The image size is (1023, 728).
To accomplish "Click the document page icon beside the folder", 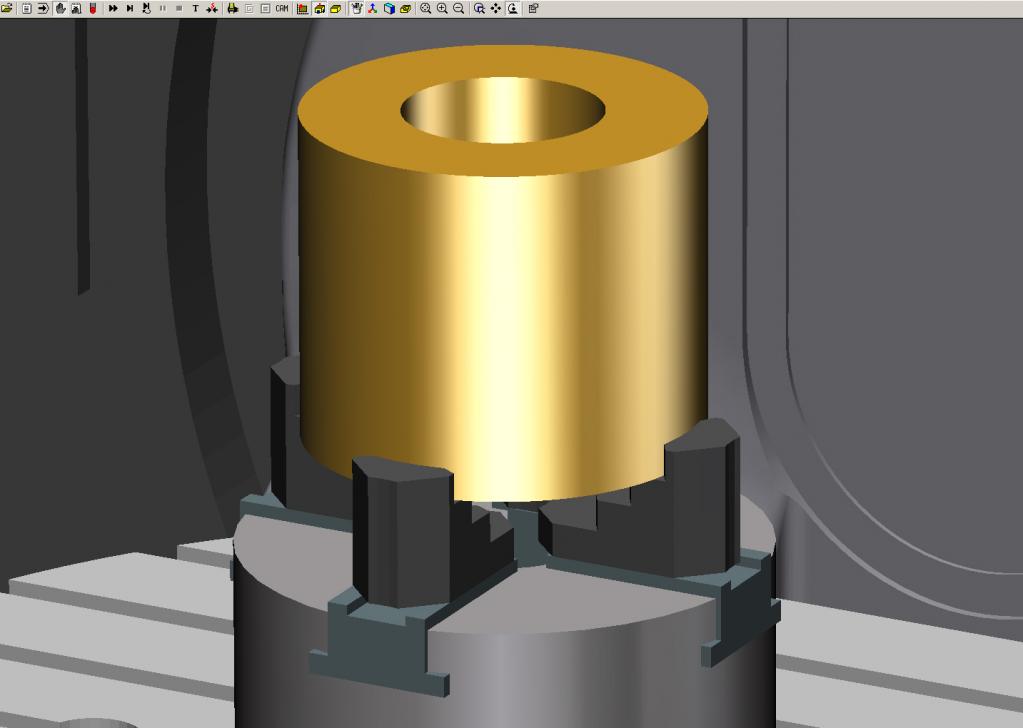I will pos(27,8).
